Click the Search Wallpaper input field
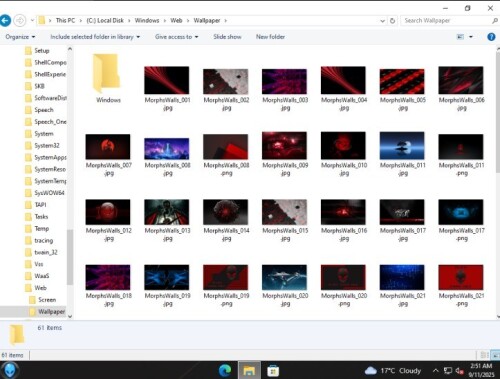Viewport: 500px width, 379px height. coord(446,21)
